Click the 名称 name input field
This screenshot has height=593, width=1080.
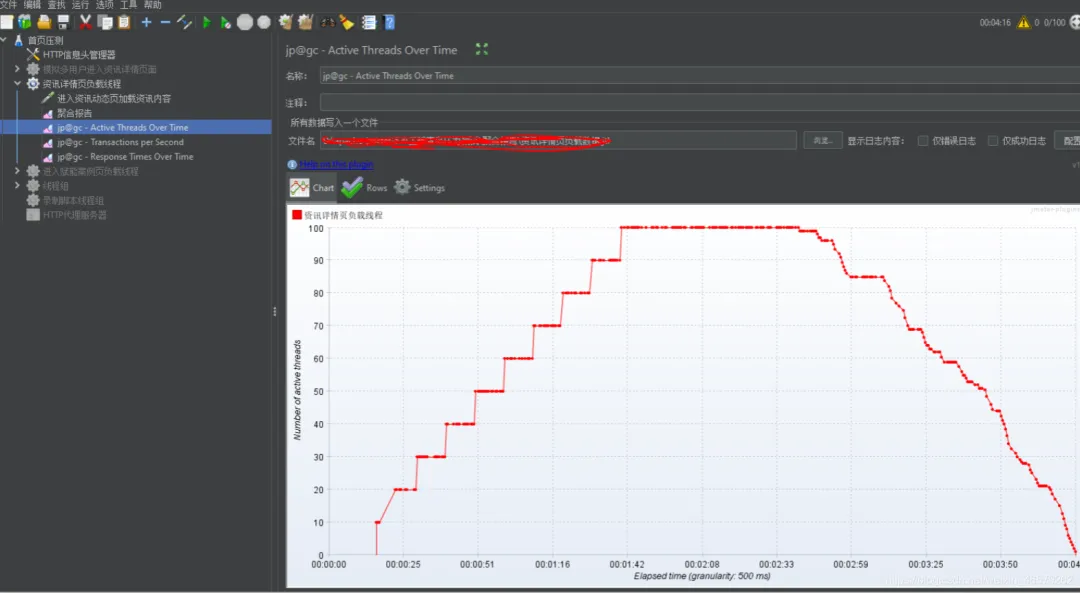(699, 76)
